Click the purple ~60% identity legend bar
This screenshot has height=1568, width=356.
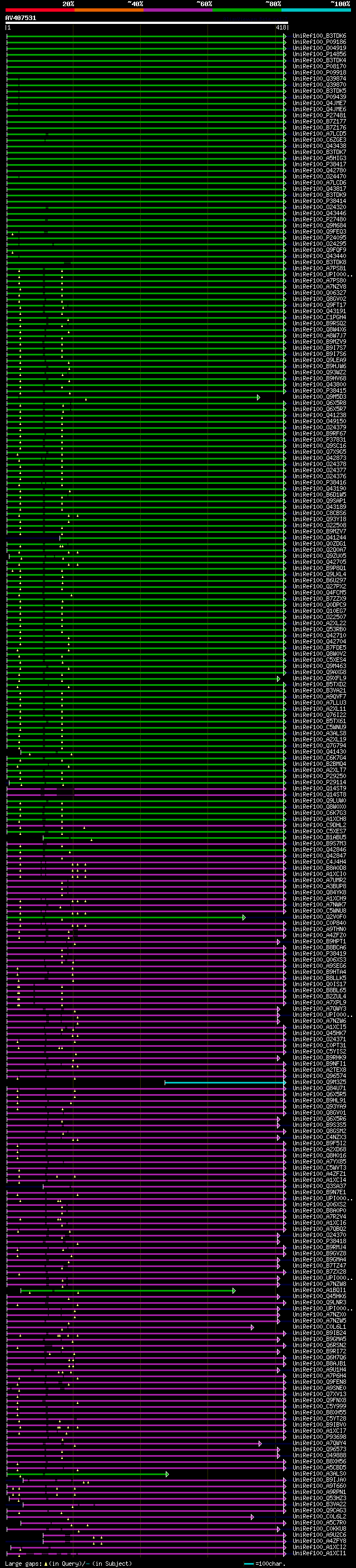coord(179,10)
